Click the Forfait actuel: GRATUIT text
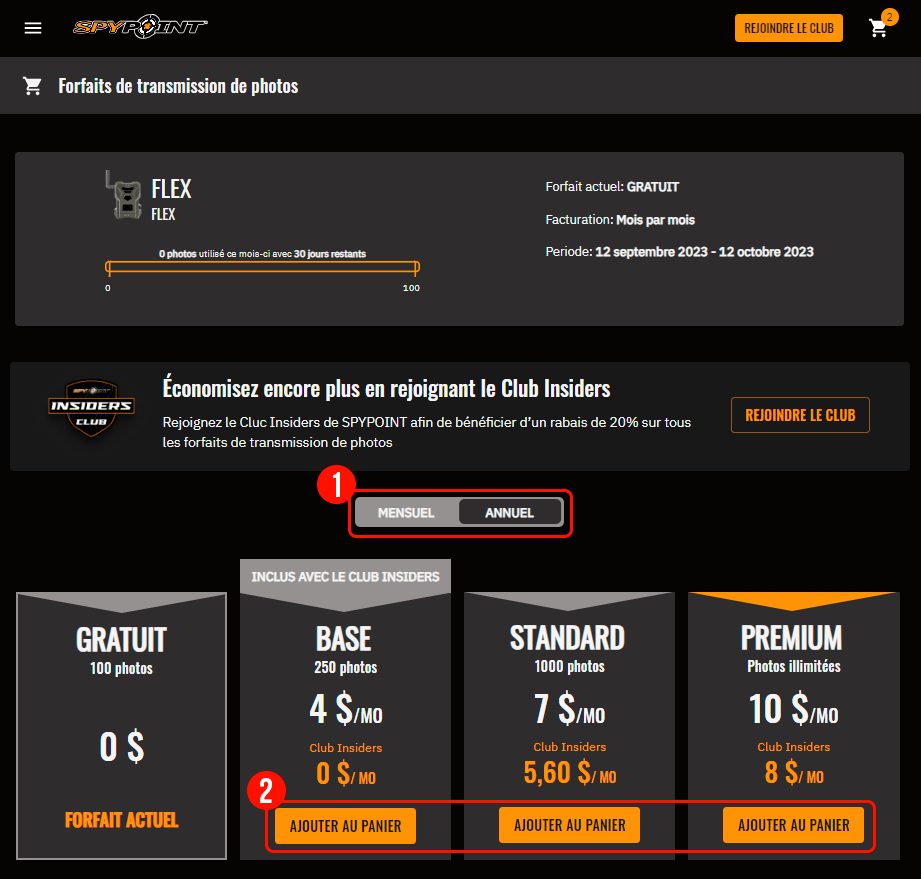The height and width of the screenshot is (879, 921). [612, 187]
